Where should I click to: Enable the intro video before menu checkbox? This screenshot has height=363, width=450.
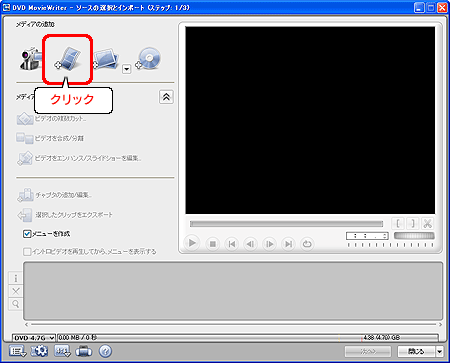pyautogui.click(x=27, y=251)
